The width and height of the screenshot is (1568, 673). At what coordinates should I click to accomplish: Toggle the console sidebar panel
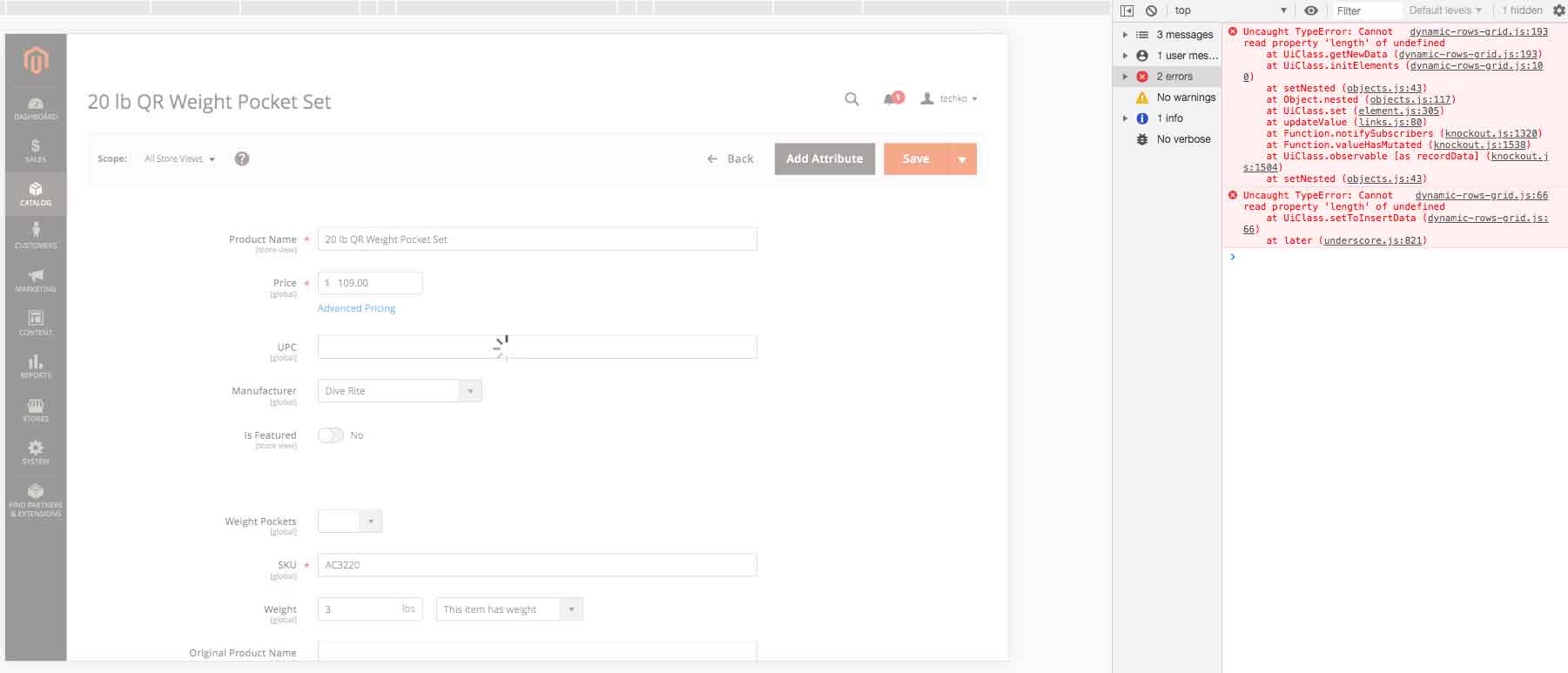pyautogui.click(x=1127, y=10)
